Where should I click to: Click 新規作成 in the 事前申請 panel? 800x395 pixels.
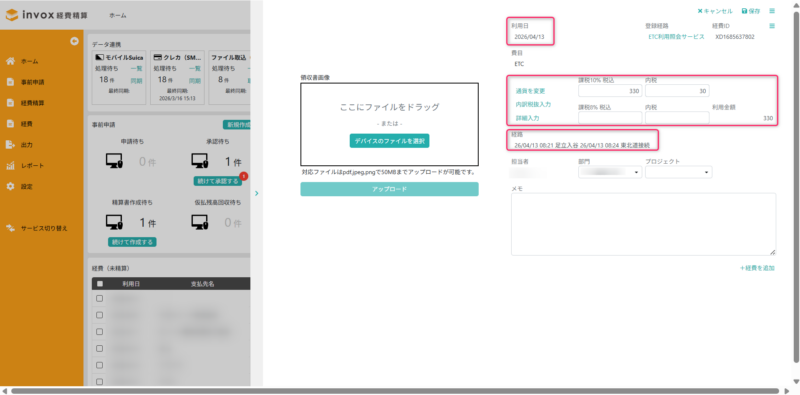click(237, 125)
